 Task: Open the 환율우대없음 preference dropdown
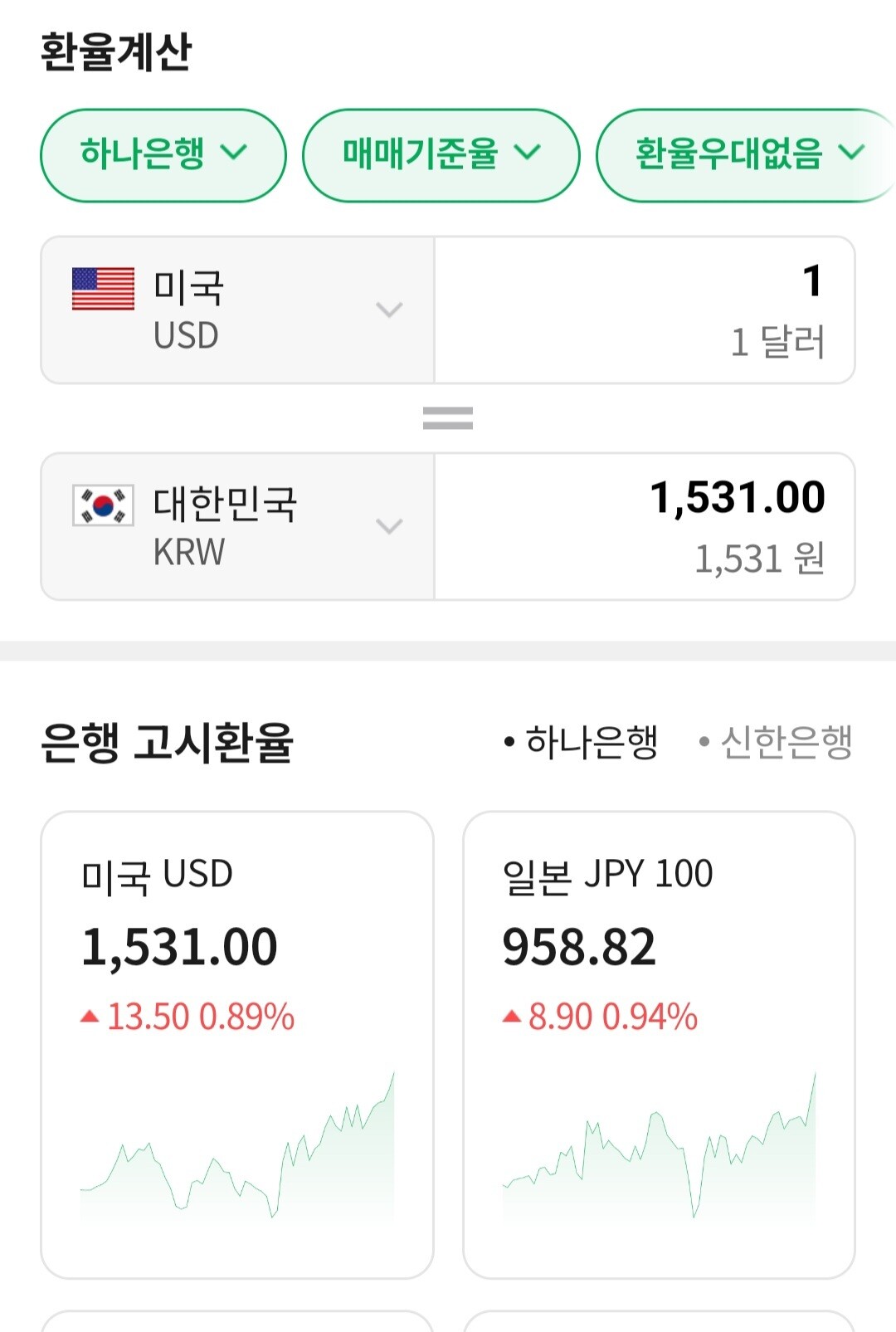pyautogui.click(x=746, y=155)
